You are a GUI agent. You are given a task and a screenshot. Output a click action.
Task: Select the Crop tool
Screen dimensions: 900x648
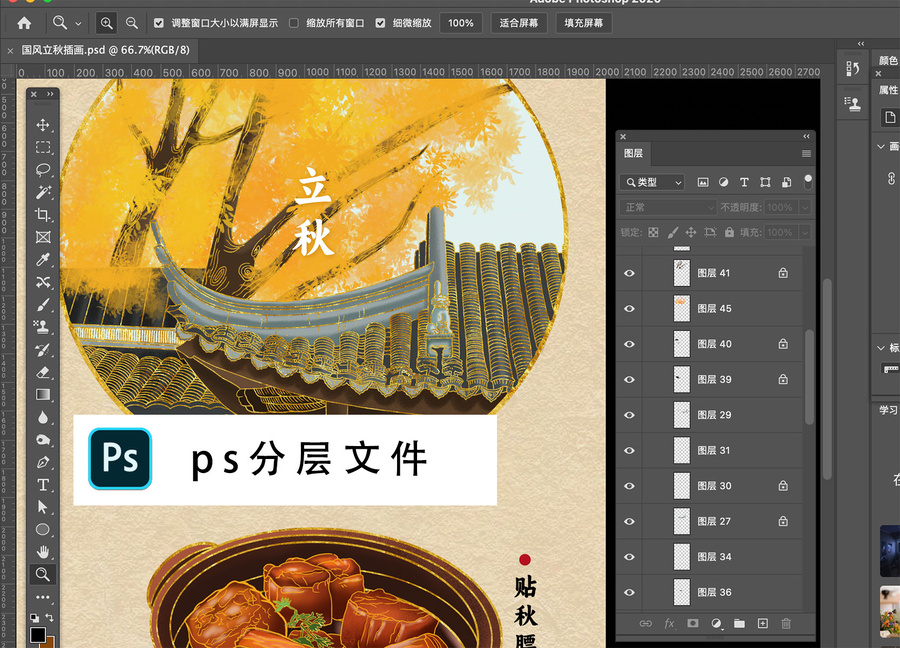point(43,215)
